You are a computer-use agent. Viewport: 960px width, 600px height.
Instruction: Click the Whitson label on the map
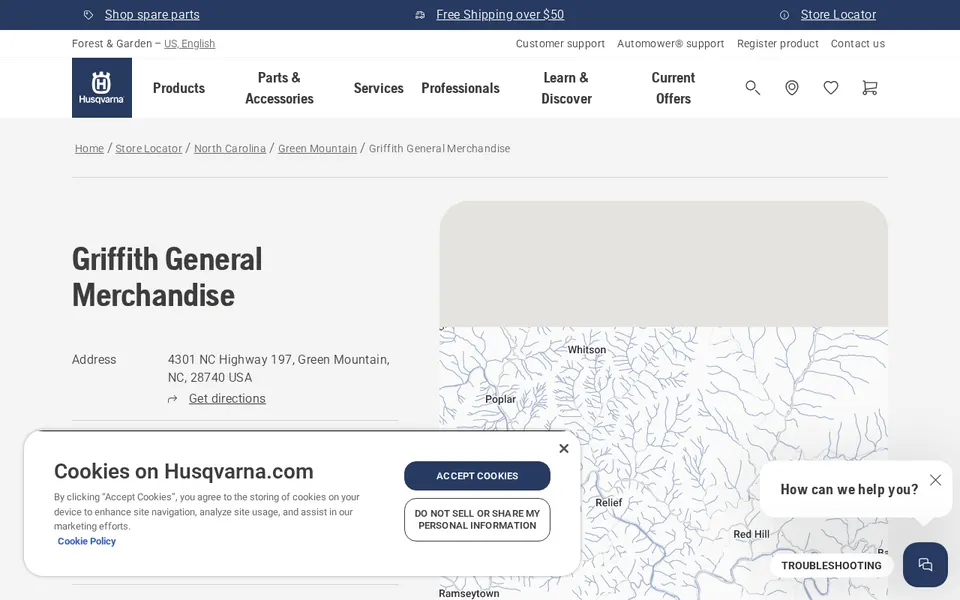[x=587, y=350]
